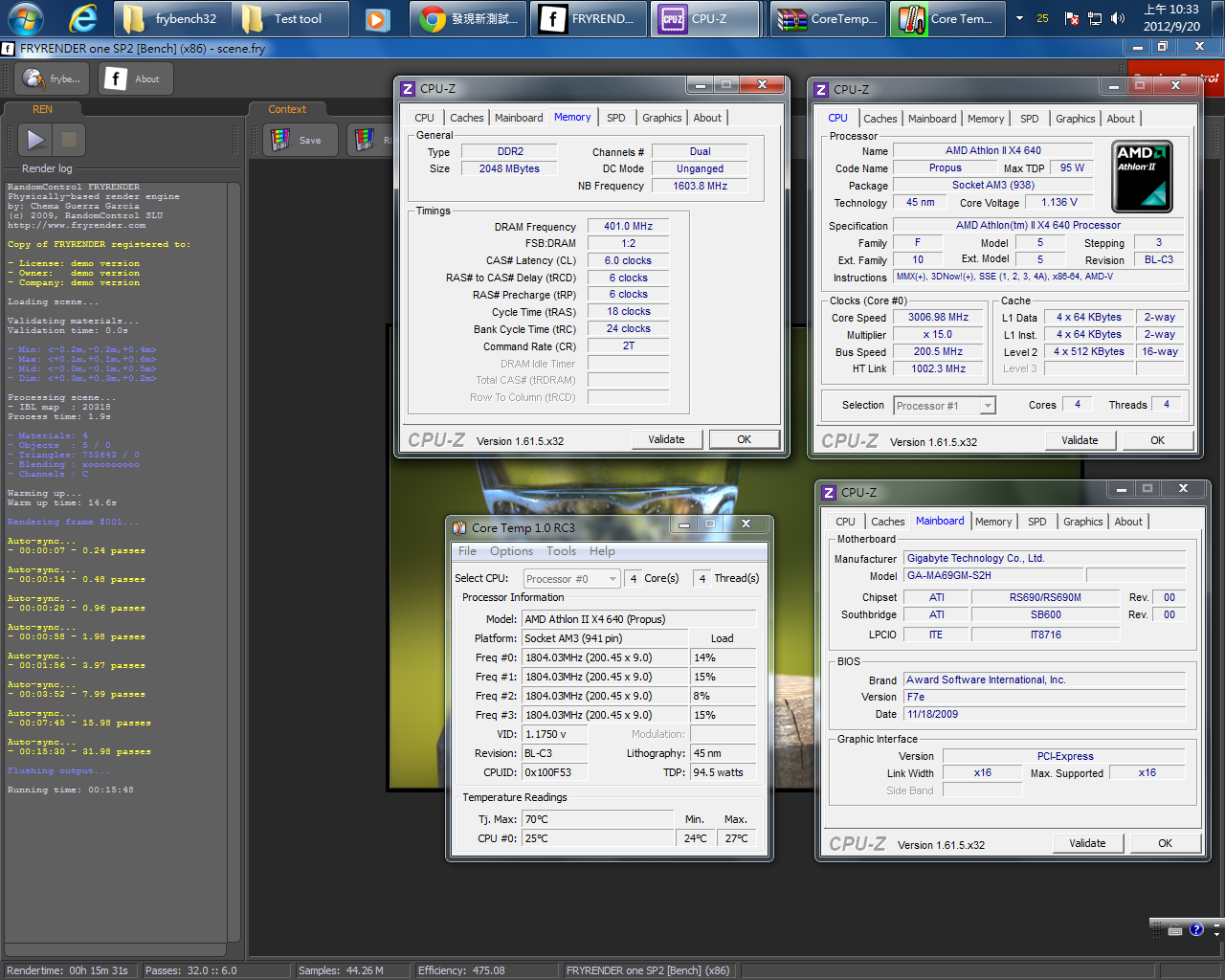Image resolution: width=1225 pixels, height=980 pixels.
Task: Open the volume speaker tray icon
Action: [x=1118, y=18]
